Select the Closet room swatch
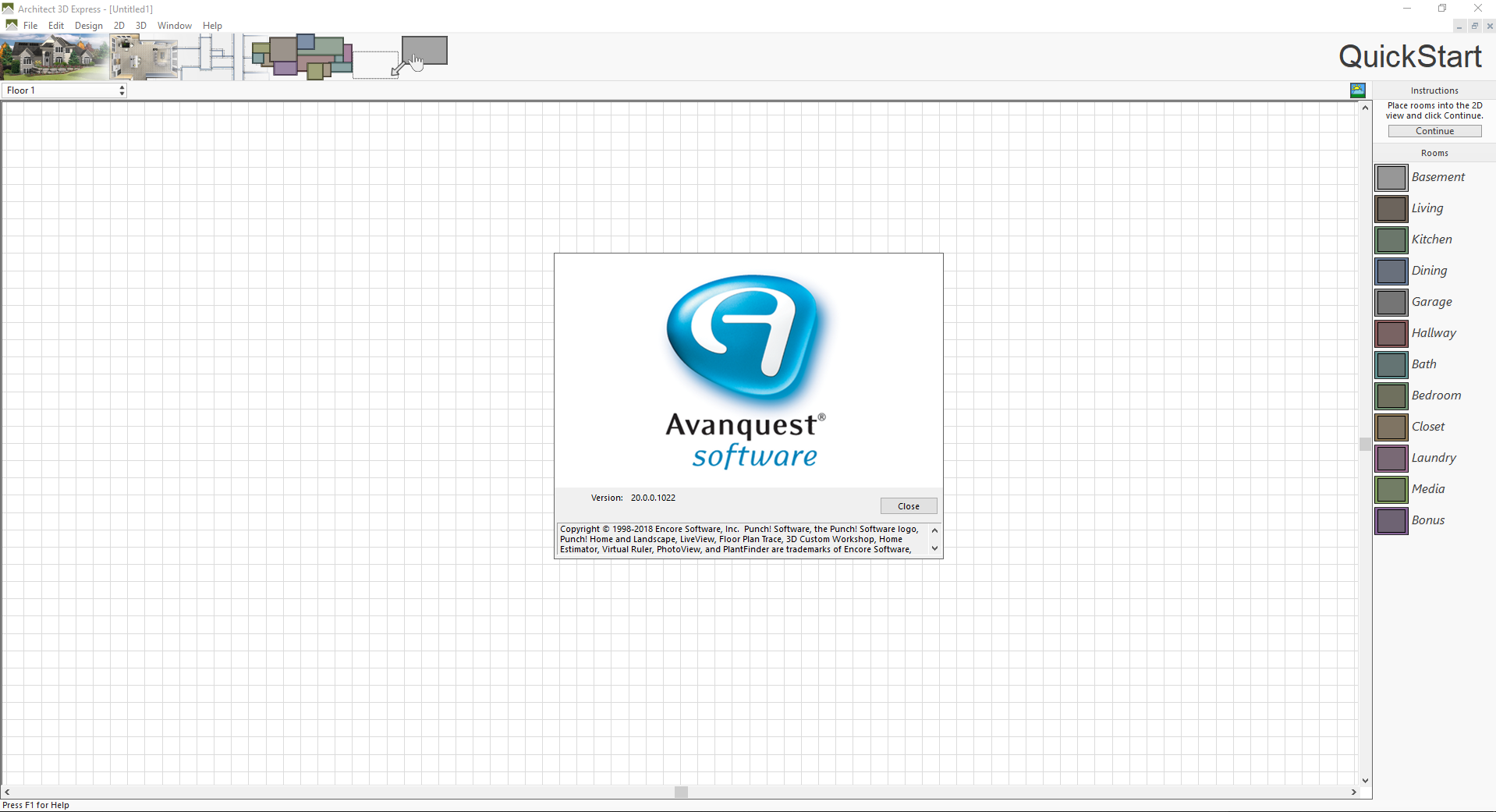 tap(1391, 427)
